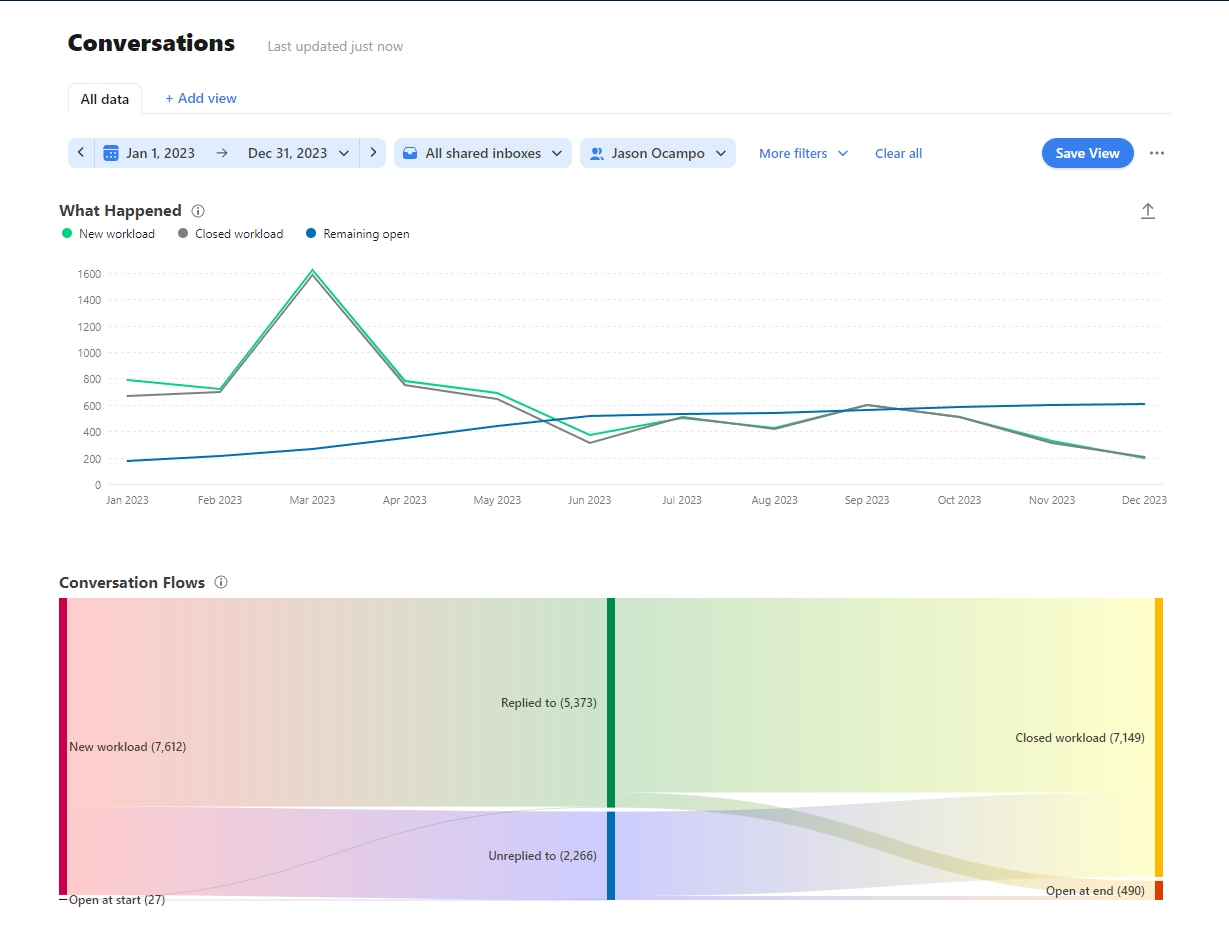Export the What Happened chart

(1148, 211)
